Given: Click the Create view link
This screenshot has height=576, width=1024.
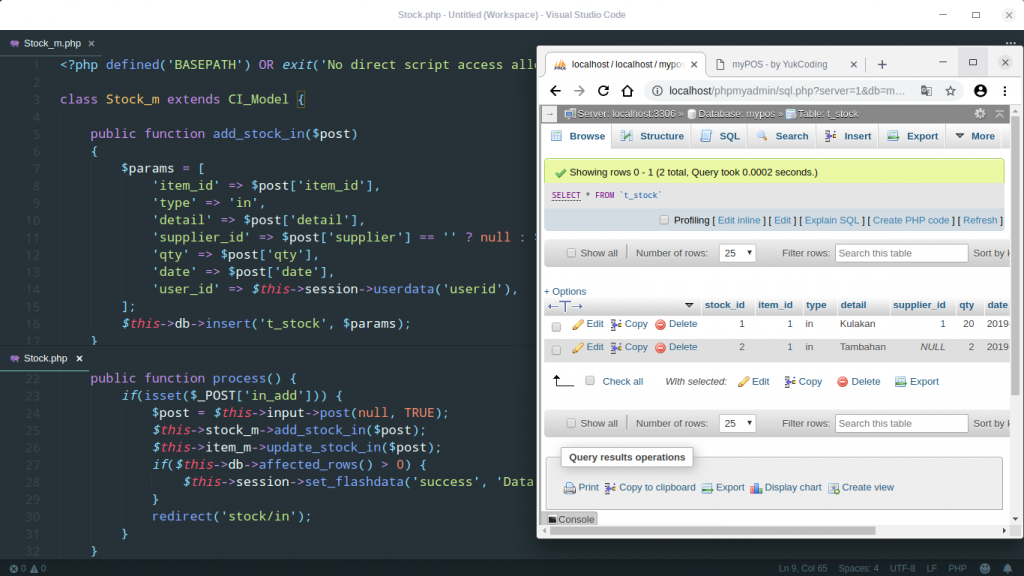Looking at the screenshot, I should pyautogui.click(x=867, y=488).
